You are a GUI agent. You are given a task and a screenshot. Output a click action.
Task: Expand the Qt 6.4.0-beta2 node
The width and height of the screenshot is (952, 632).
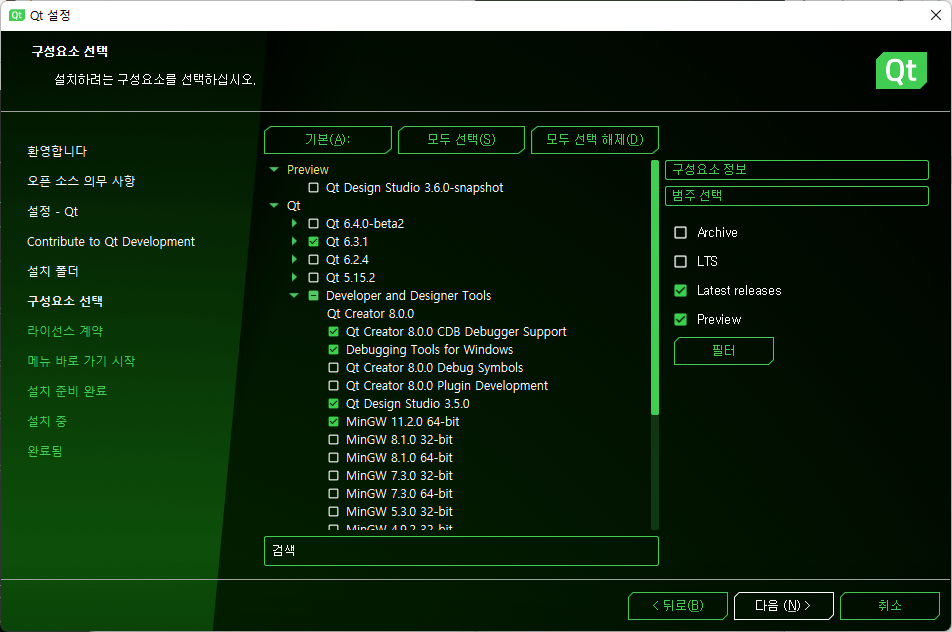294,223
